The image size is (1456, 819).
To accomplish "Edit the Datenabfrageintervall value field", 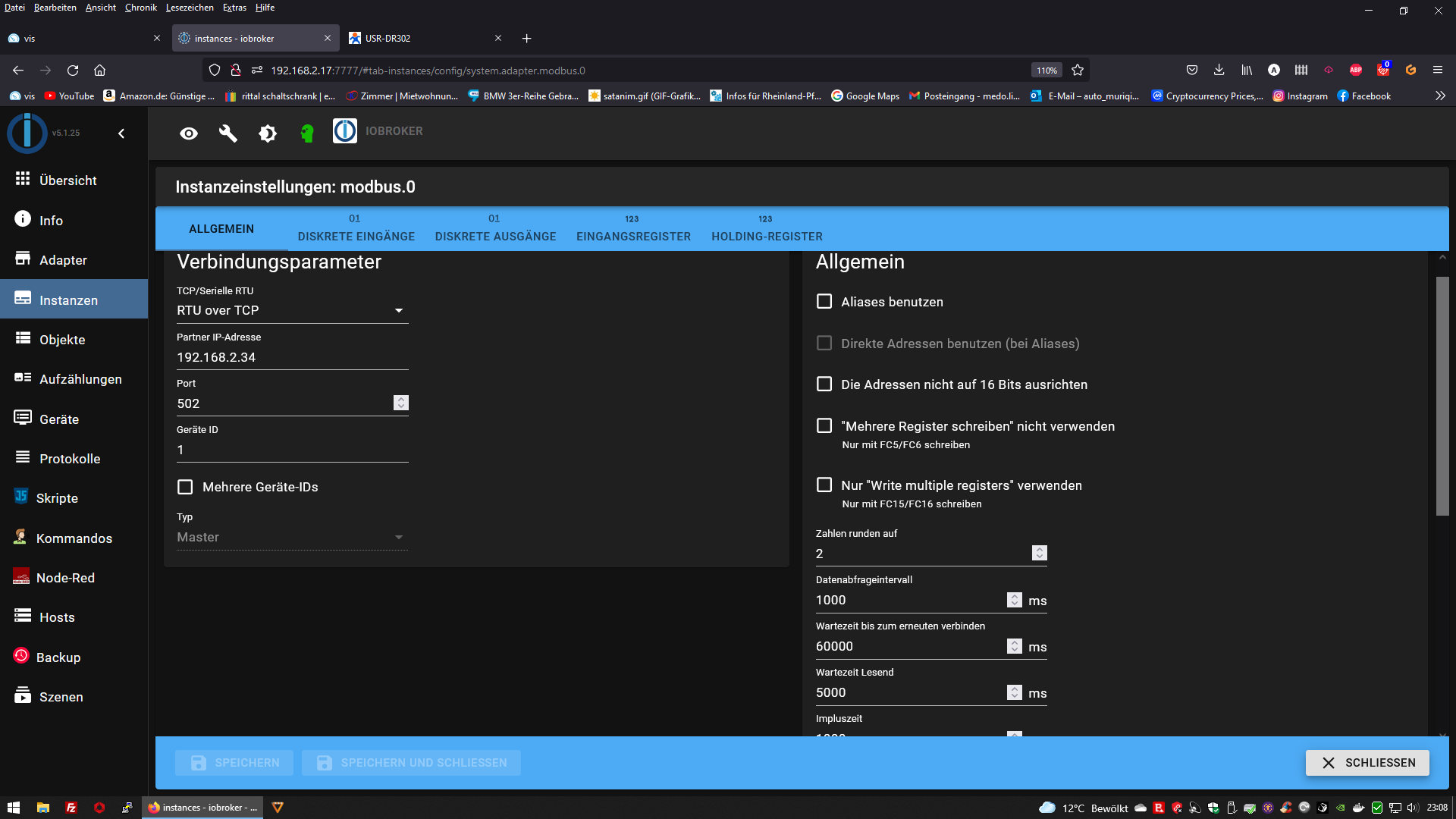I will (x=910, y=600).
